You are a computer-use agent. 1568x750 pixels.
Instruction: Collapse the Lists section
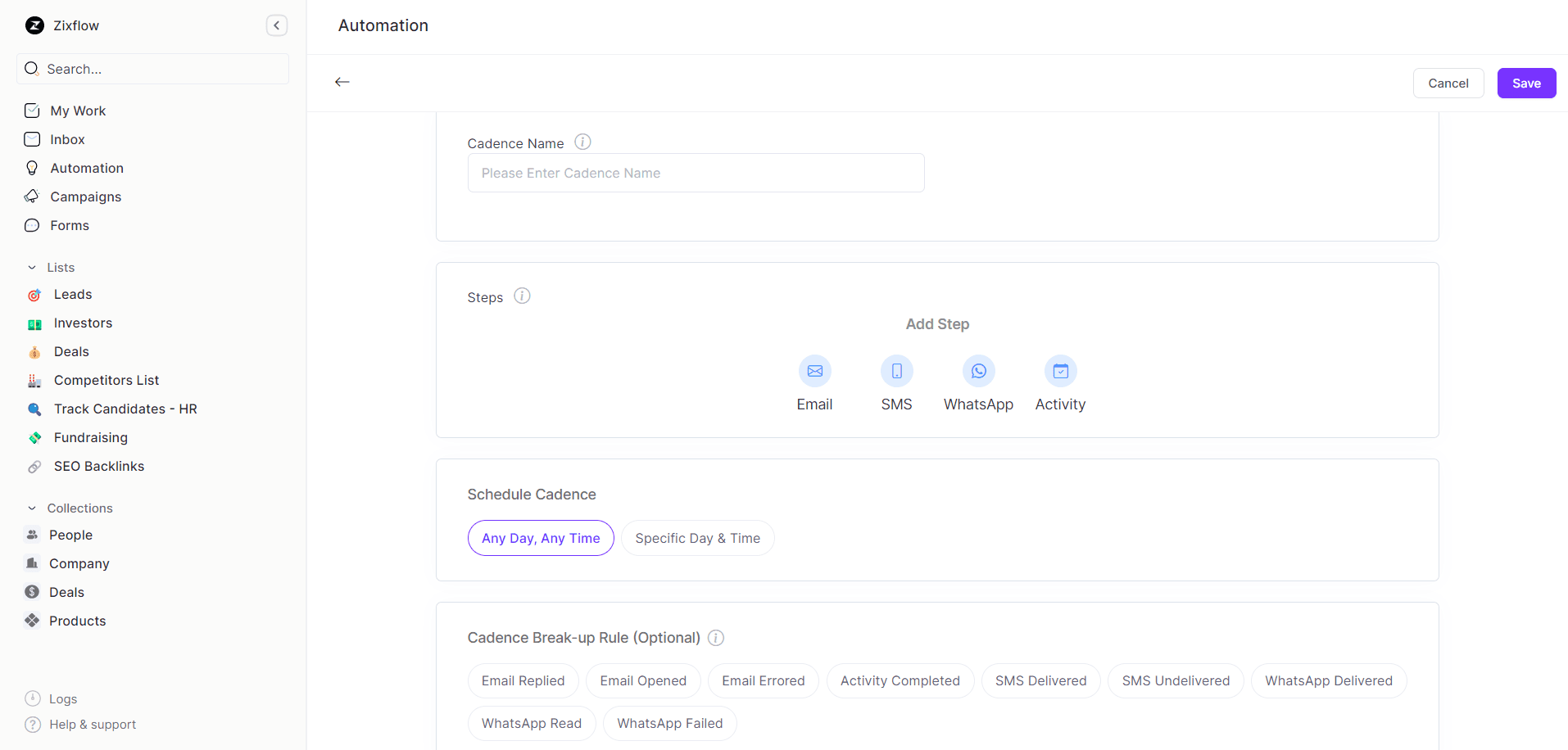[31, 267]
